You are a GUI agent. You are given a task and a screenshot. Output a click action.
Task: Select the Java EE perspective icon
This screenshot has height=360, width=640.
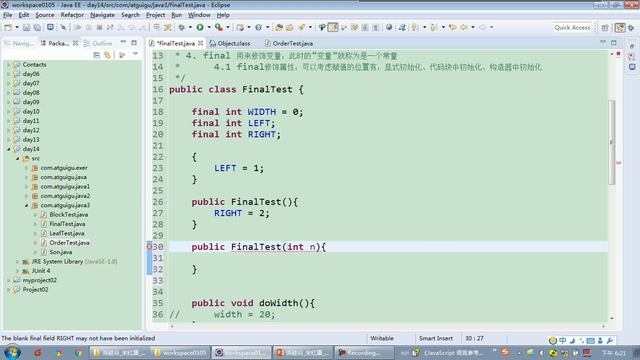tap(620, 28)
